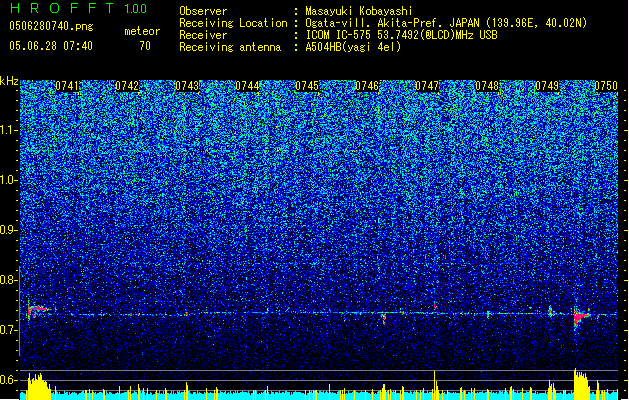Click the 0747 time marker
Screen dimensions: 629x400
(427, 86)
